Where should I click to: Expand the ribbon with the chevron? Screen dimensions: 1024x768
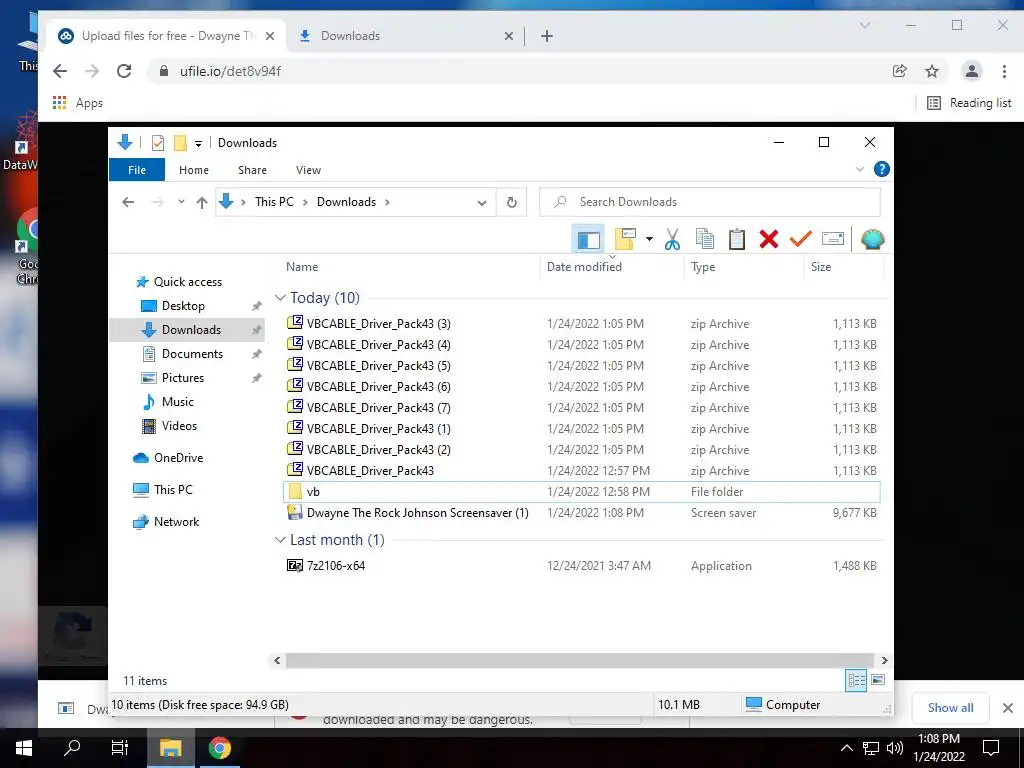(x=859, y=170)
